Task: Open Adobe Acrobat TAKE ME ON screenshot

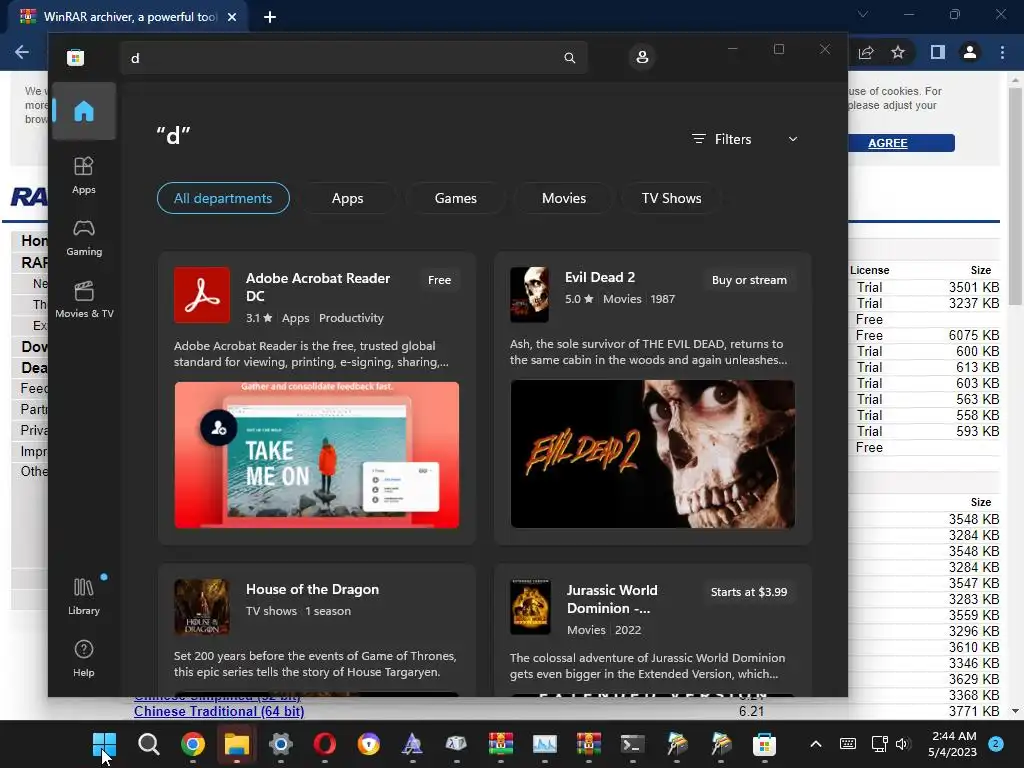Action: click(317, 455)
